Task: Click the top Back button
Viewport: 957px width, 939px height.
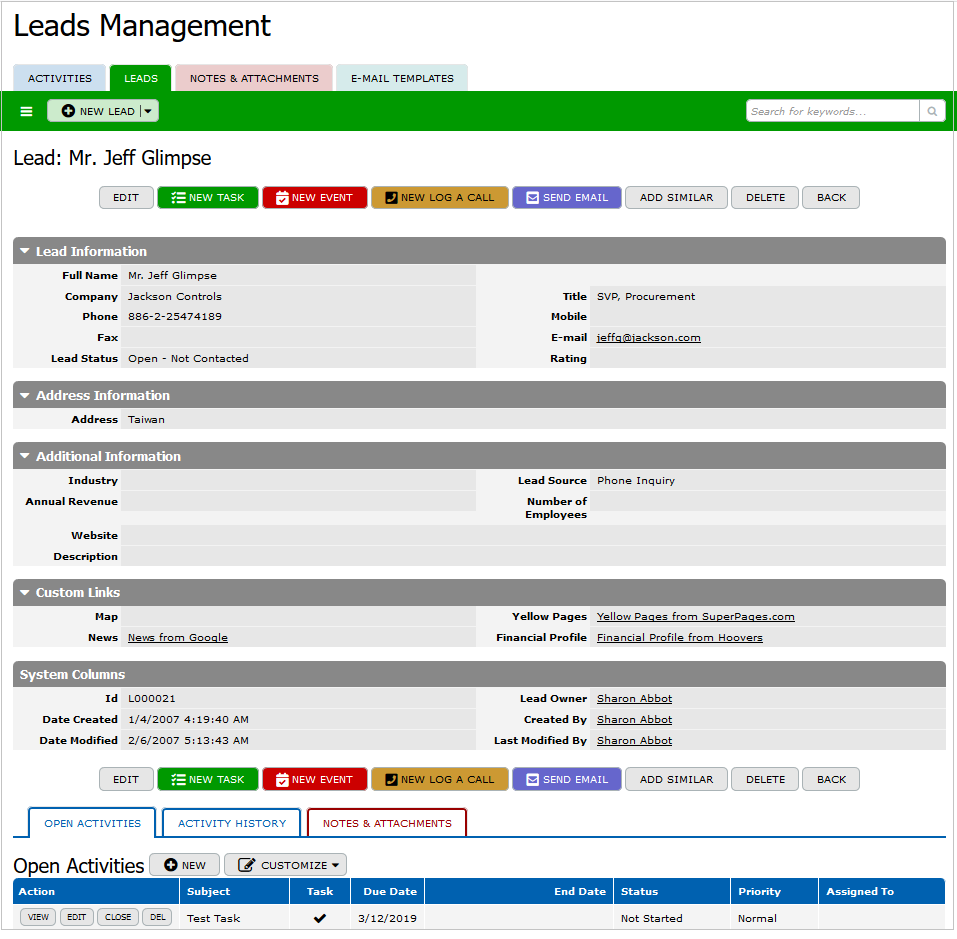Action: [831, 198]
